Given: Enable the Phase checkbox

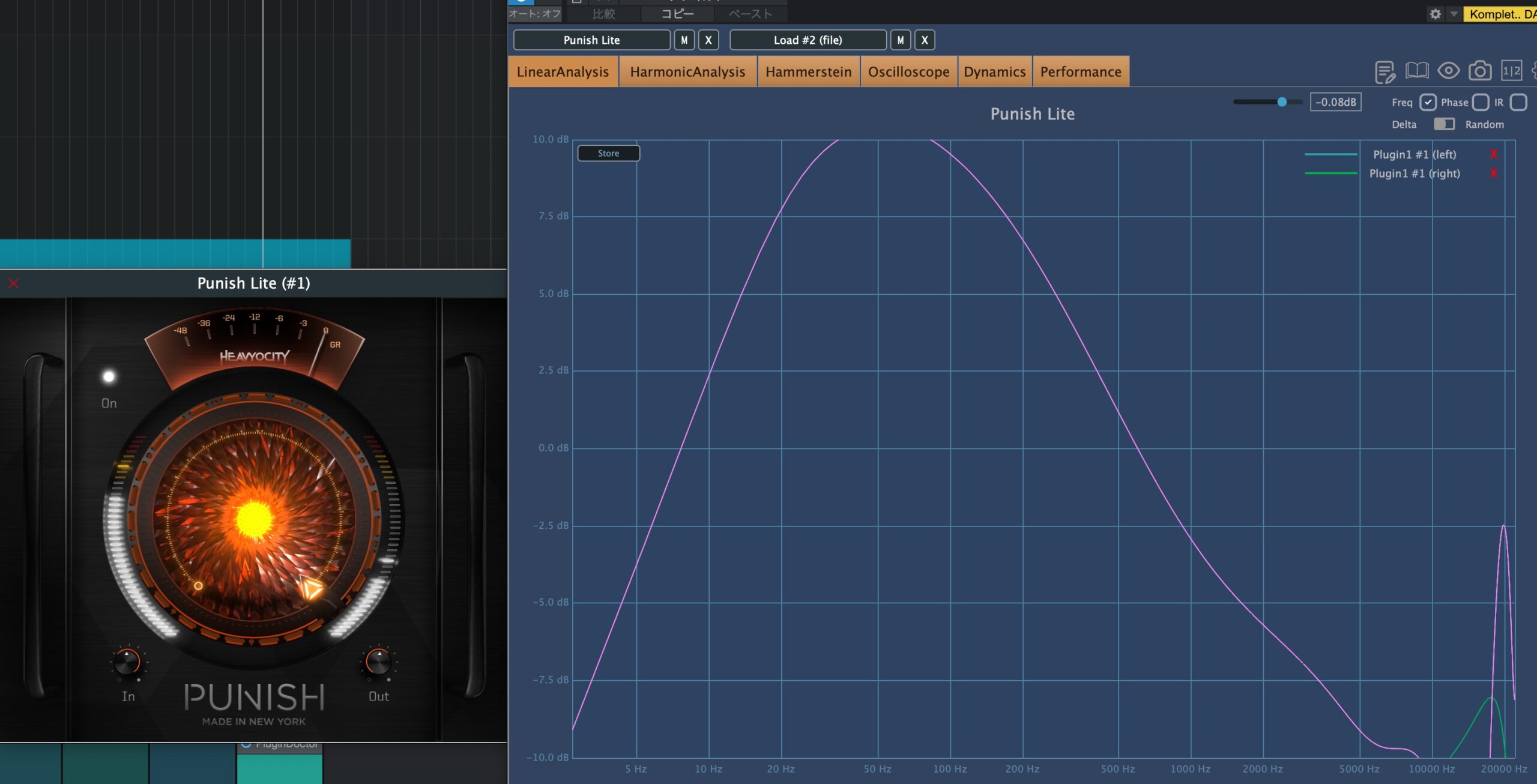Looking at the screenshot, I should [x=1481, y=103].
